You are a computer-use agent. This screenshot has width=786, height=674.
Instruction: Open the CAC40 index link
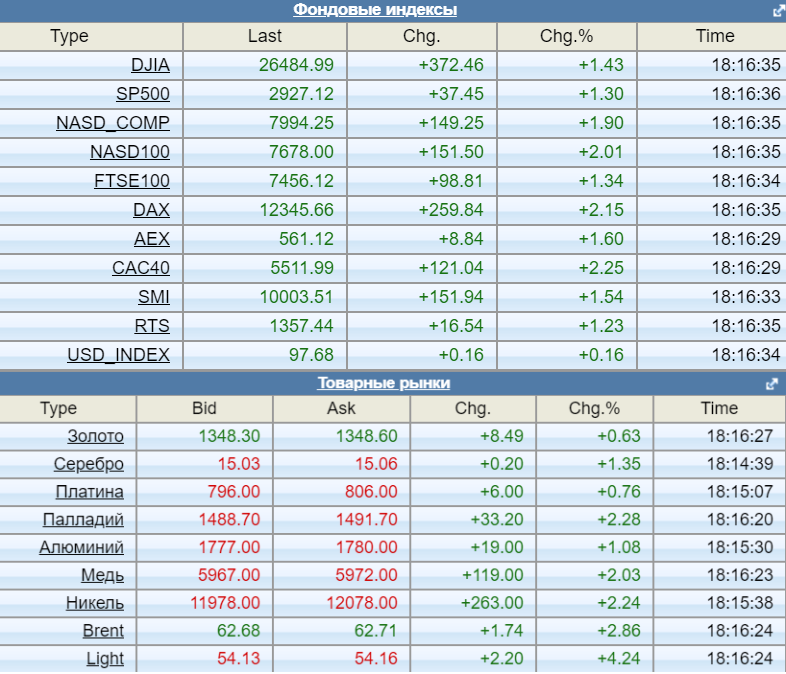pyautogui.click(x=141, y=268)
